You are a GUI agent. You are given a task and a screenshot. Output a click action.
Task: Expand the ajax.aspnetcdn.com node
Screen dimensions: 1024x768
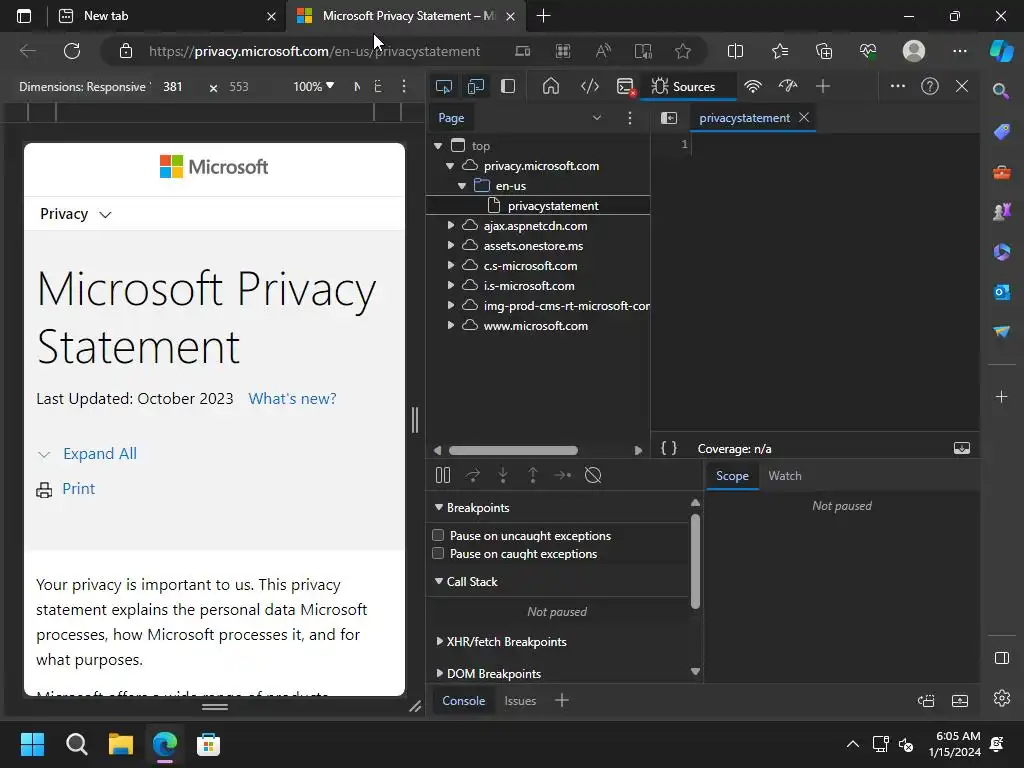coord(451,225)
